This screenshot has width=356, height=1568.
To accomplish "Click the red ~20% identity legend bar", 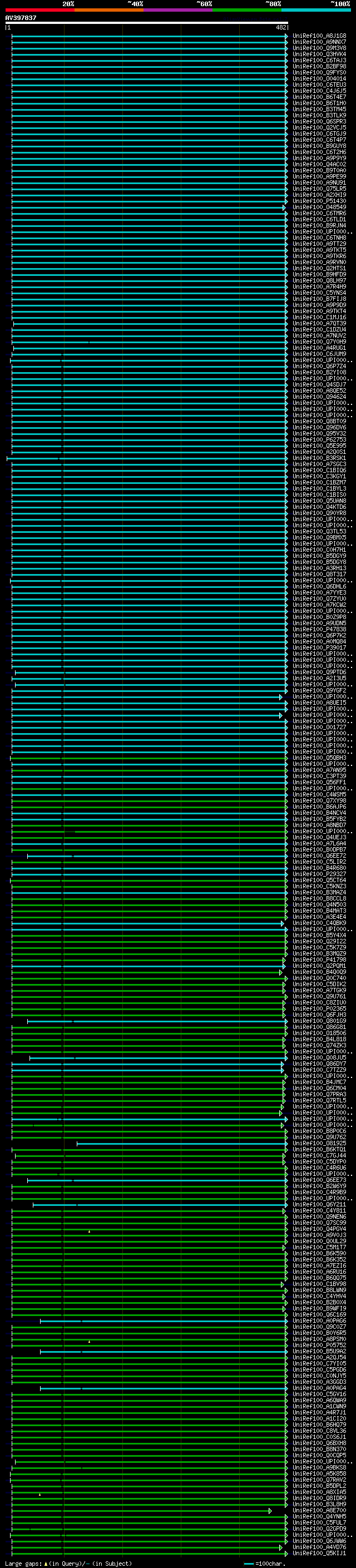I will point(39,10).
